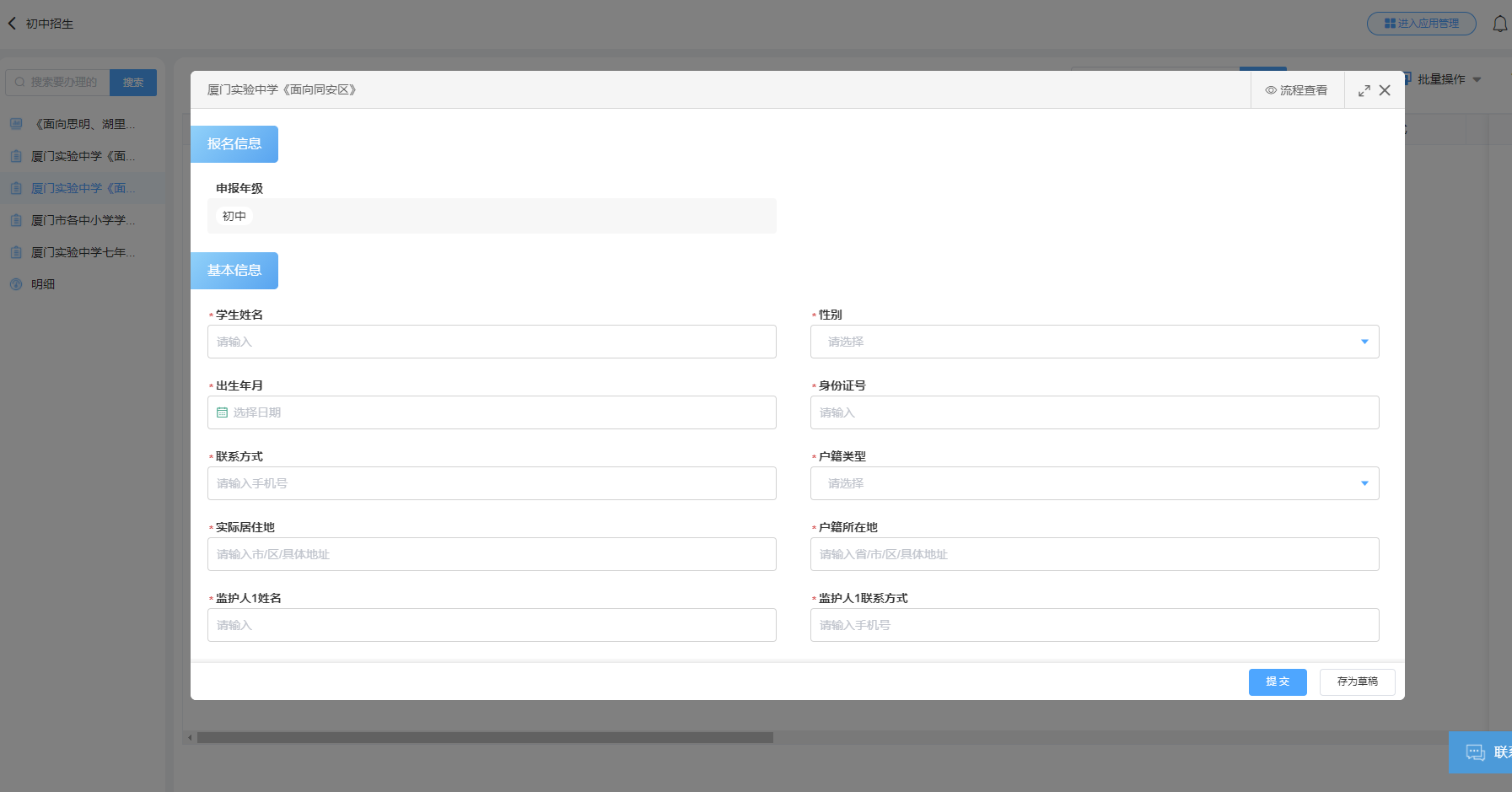Open the notification bell icon
Image resolution: width=1512 pixels, height=792 pixels.
coord(1499,24)
